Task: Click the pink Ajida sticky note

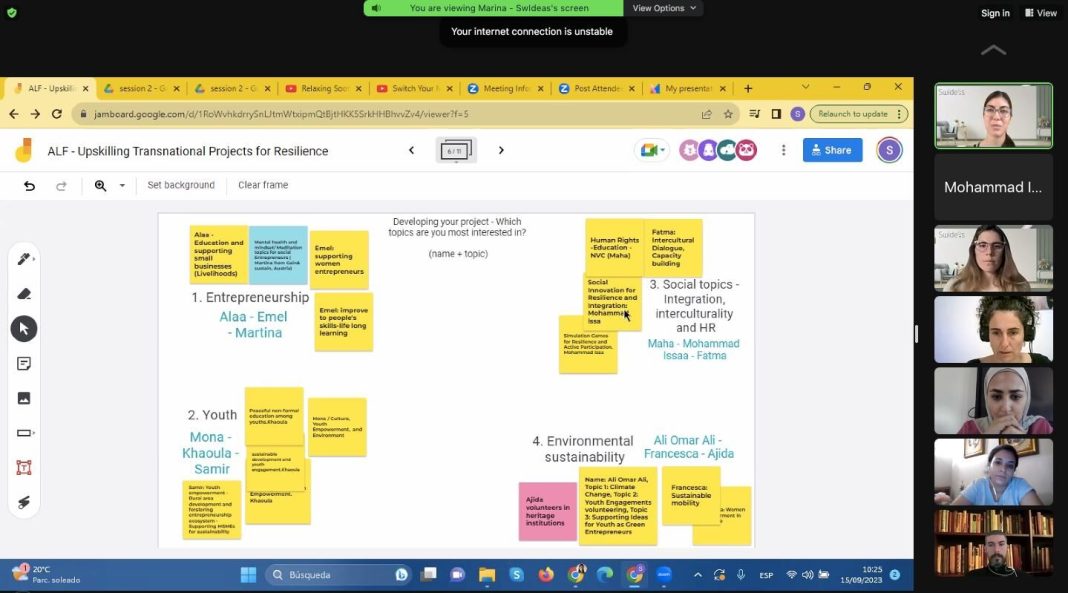Action: [546, 511]
